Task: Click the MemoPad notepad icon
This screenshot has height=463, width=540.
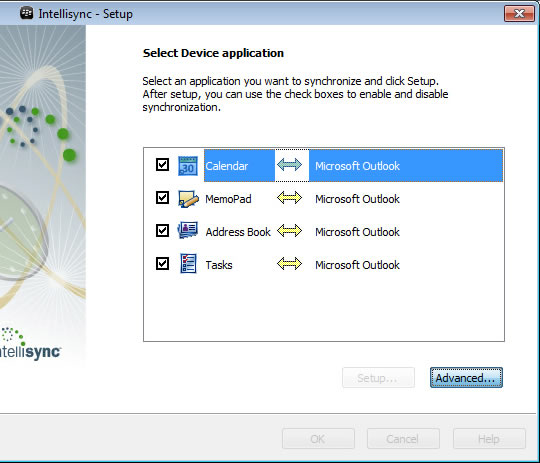Action: [x=188, y=199]
